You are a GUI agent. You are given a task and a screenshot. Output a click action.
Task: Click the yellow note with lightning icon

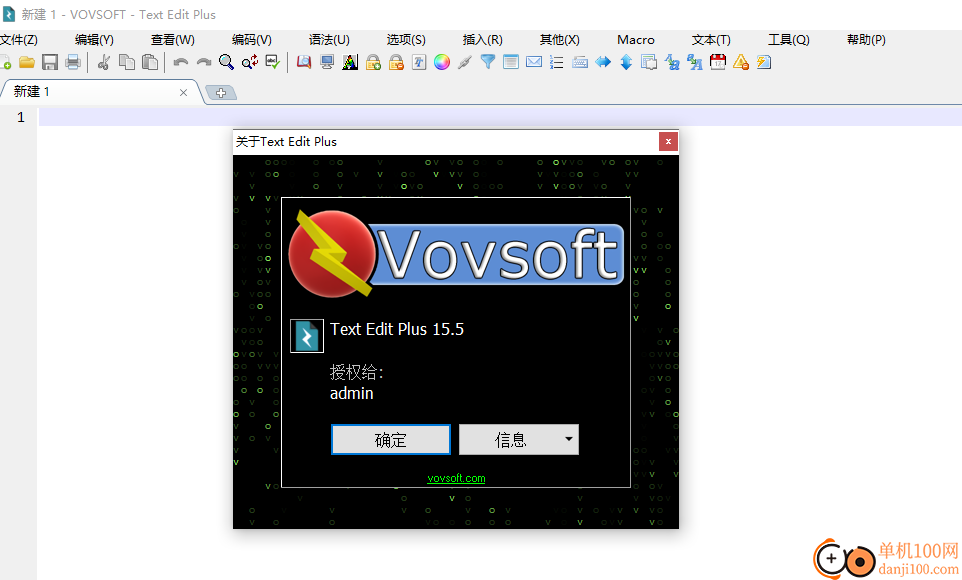[x=764, y=63]
